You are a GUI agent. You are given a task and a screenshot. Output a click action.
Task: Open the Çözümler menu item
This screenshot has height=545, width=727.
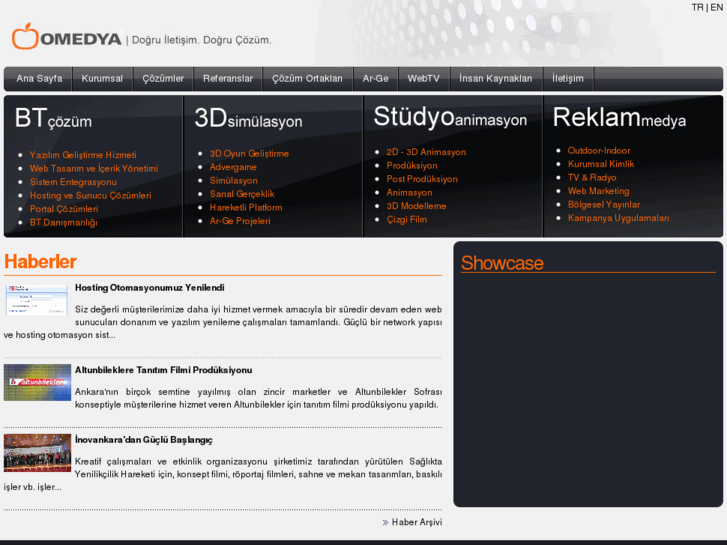tap(163, 78)
